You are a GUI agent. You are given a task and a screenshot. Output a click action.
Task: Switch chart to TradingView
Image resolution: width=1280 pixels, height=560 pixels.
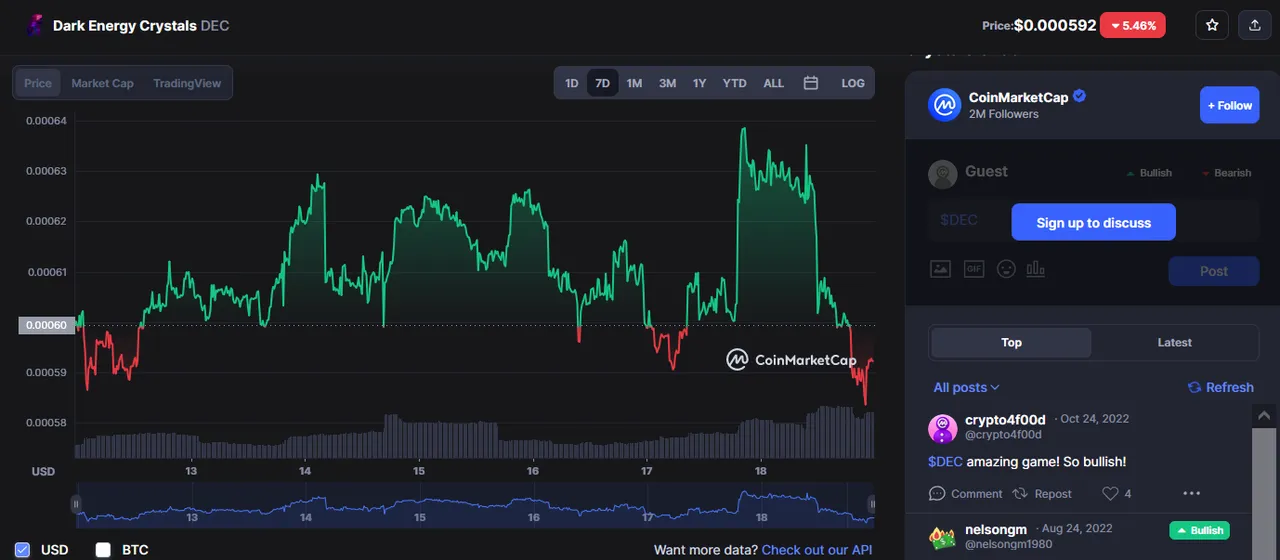pos(187,83)
